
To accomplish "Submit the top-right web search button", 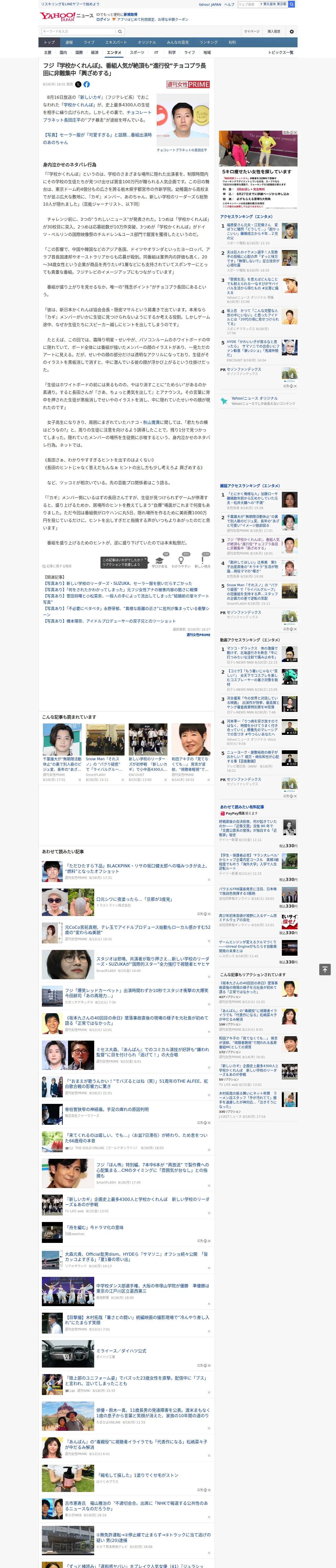I will tap(292, 4).
